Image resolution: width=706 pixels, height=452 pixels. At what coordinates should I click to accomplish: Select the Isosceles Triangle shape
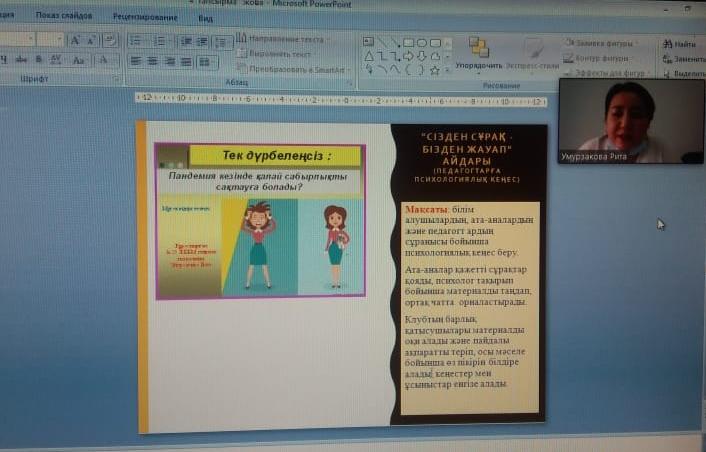pyautogui.click(x=368, y=56)
